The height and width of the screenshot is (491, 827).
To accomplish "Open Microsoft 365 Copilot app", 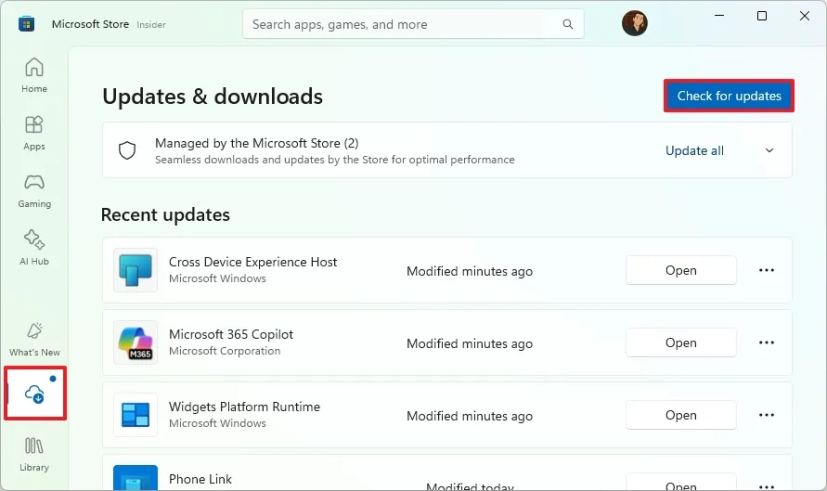I will pos(681,342).
